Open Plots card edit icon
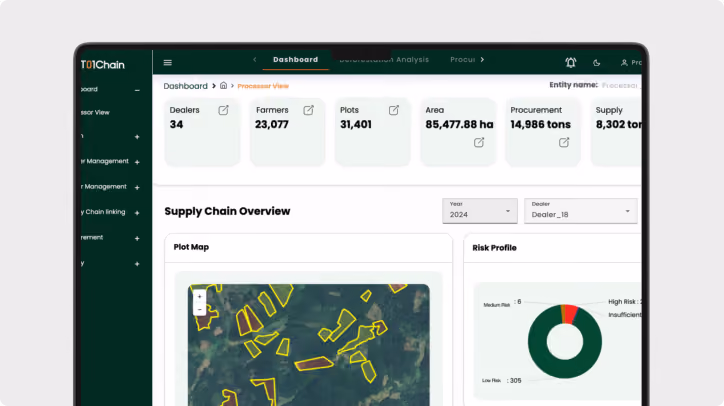The height and width of the screenshot is (406, 724). [394, 110]
